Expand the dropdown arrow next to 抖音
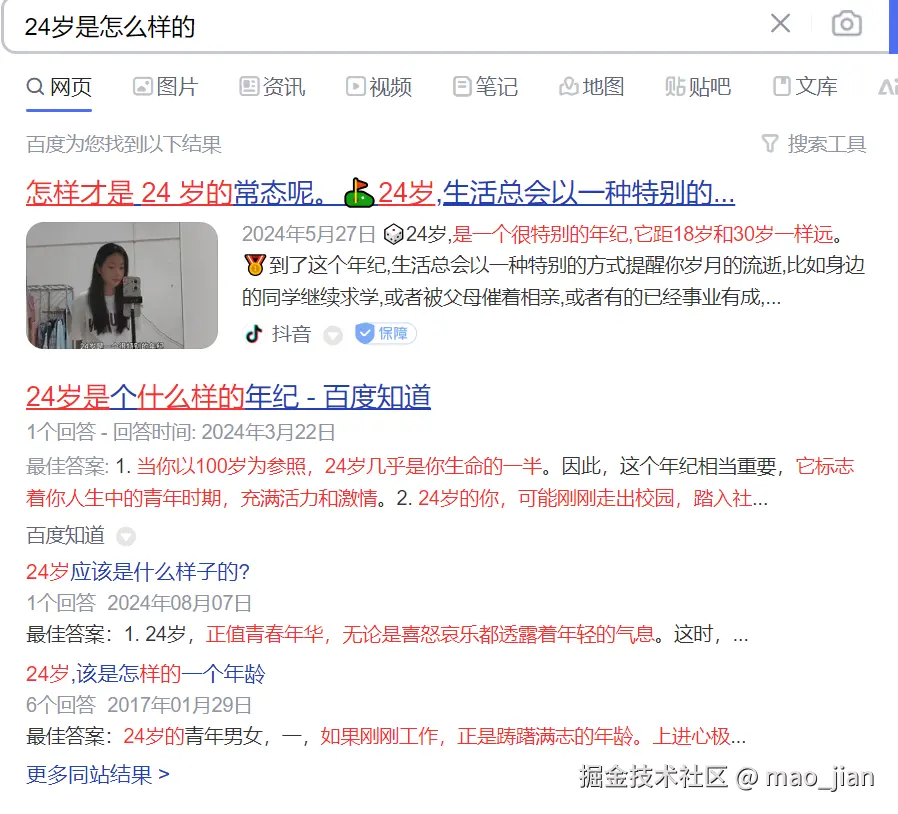898x814 pixels. click(x=333, y=335)
